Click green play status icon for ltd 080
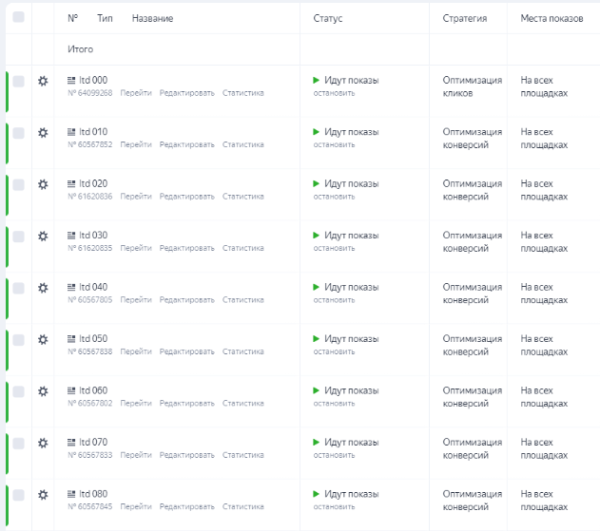Screen dimensions: 600x531 pos(317,493)
